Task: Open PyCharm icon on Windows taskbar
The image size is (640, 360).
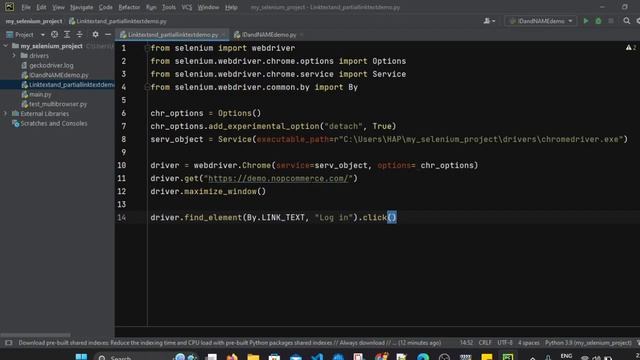Action: pyautogui.click(x=508, y=357)
